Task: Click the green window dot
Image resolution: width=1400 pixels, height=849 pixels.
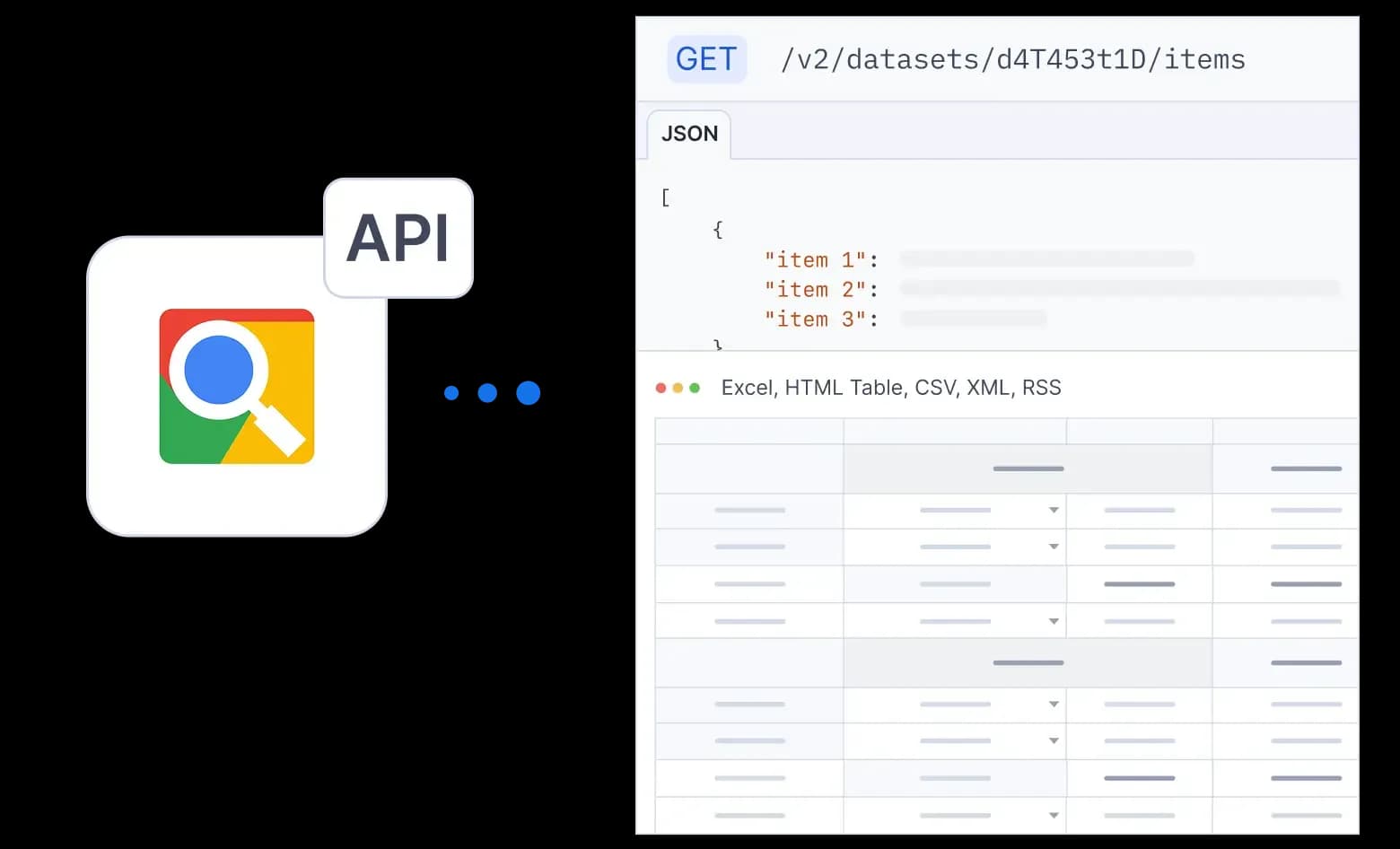Action: coord(695,388)
